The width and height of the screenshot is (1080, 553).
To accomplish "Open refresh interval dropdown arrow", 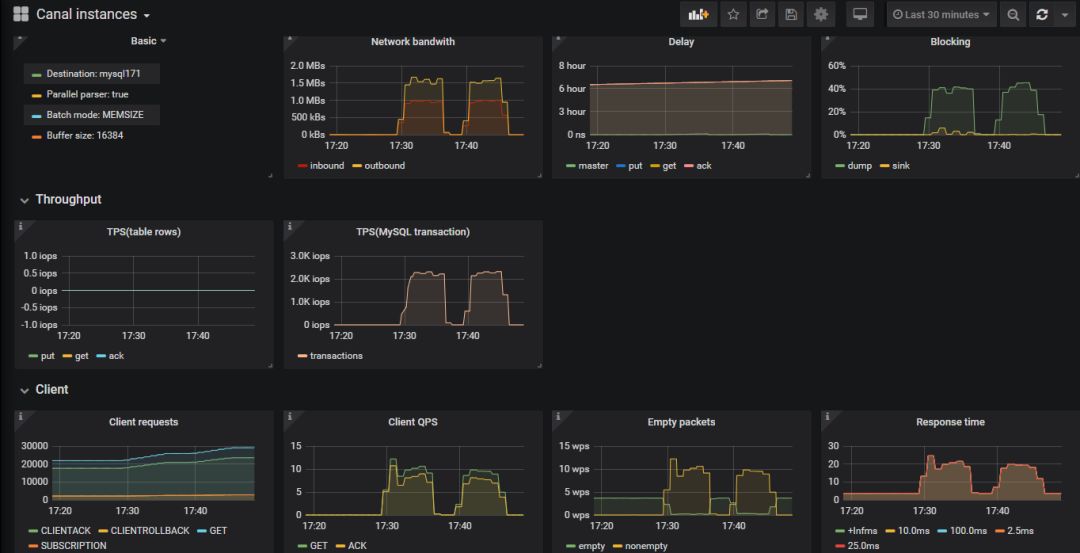I will [1066, 14].
